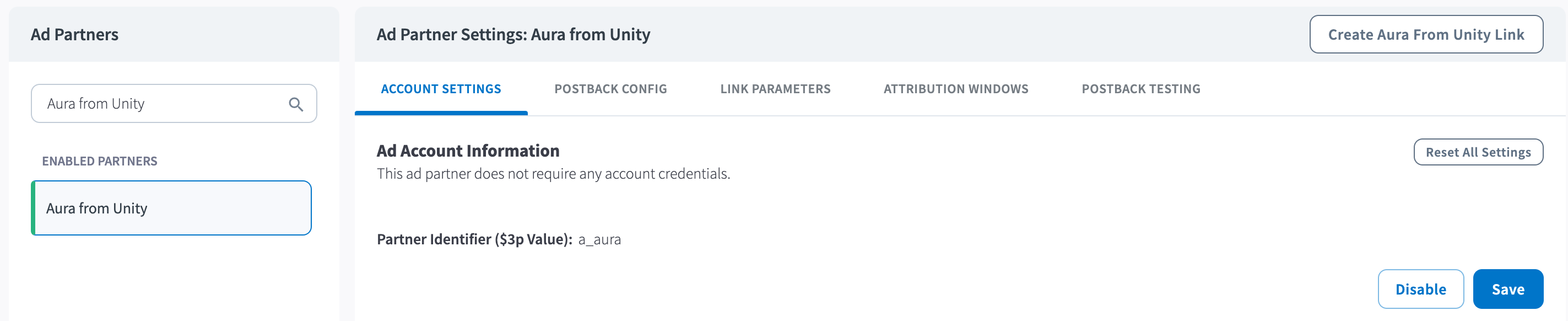Click the magnifier search icon

click(296, 104)
